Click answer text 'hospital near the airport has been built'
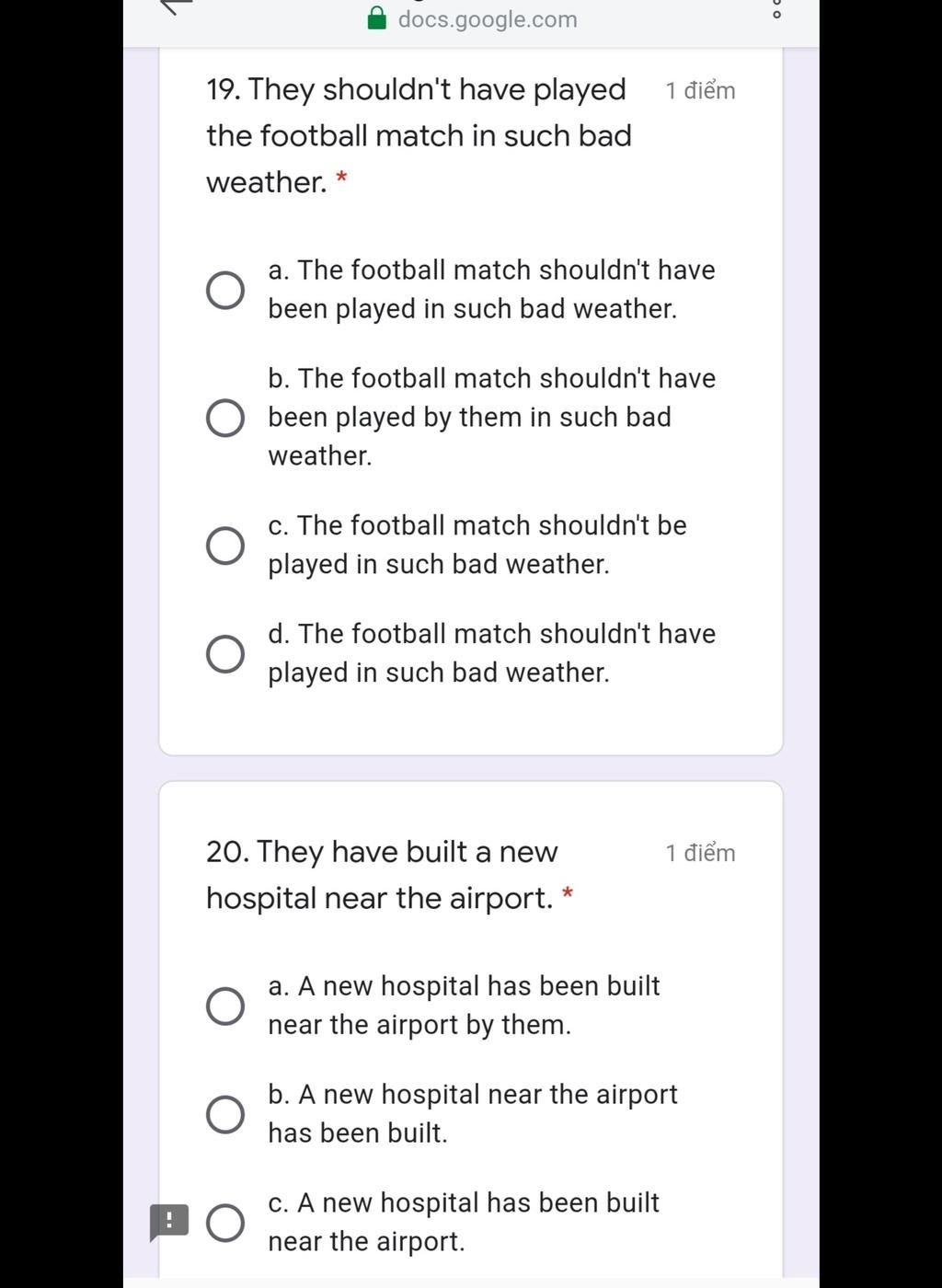942x1288 pixels. 472,1113
